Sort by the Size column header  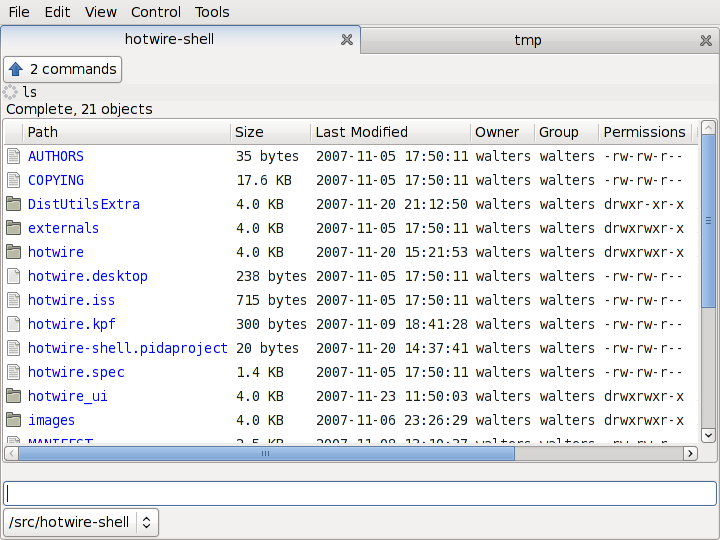tap(270, 132)
